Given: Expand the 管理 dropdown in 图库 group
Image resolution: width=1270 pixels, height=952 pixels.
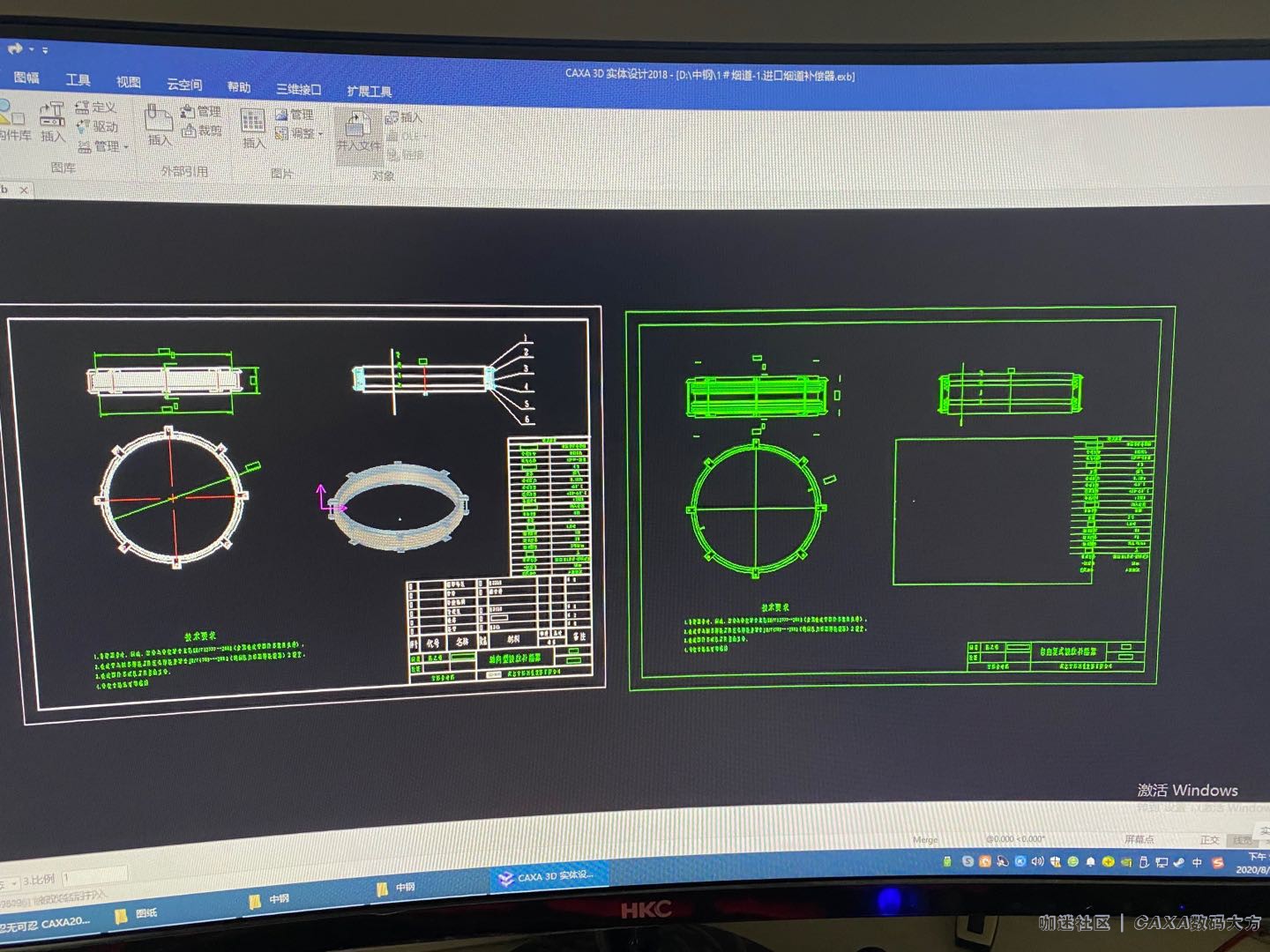Looking at the screenshot, I should [104, 146].
